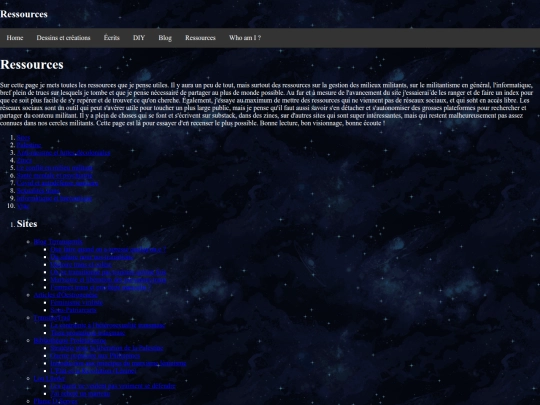
Task: Click the small Ressources site title at top
Action: [x=24, y=14]
